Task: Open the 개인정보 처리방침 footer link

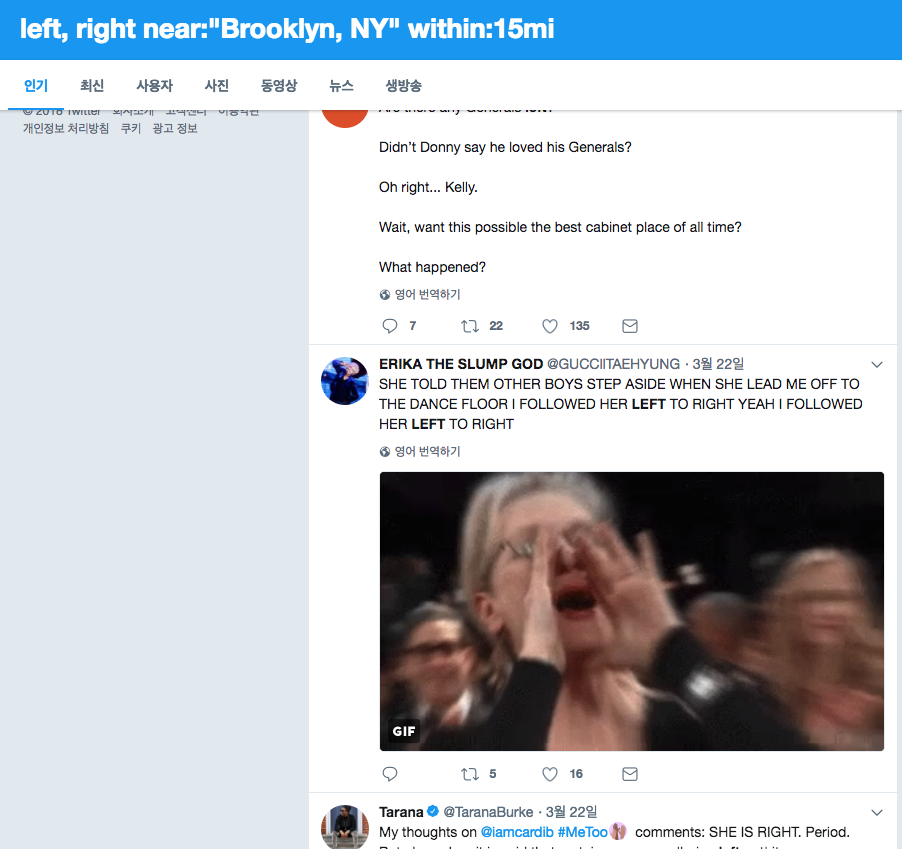Action: click(x=66, y=129)
